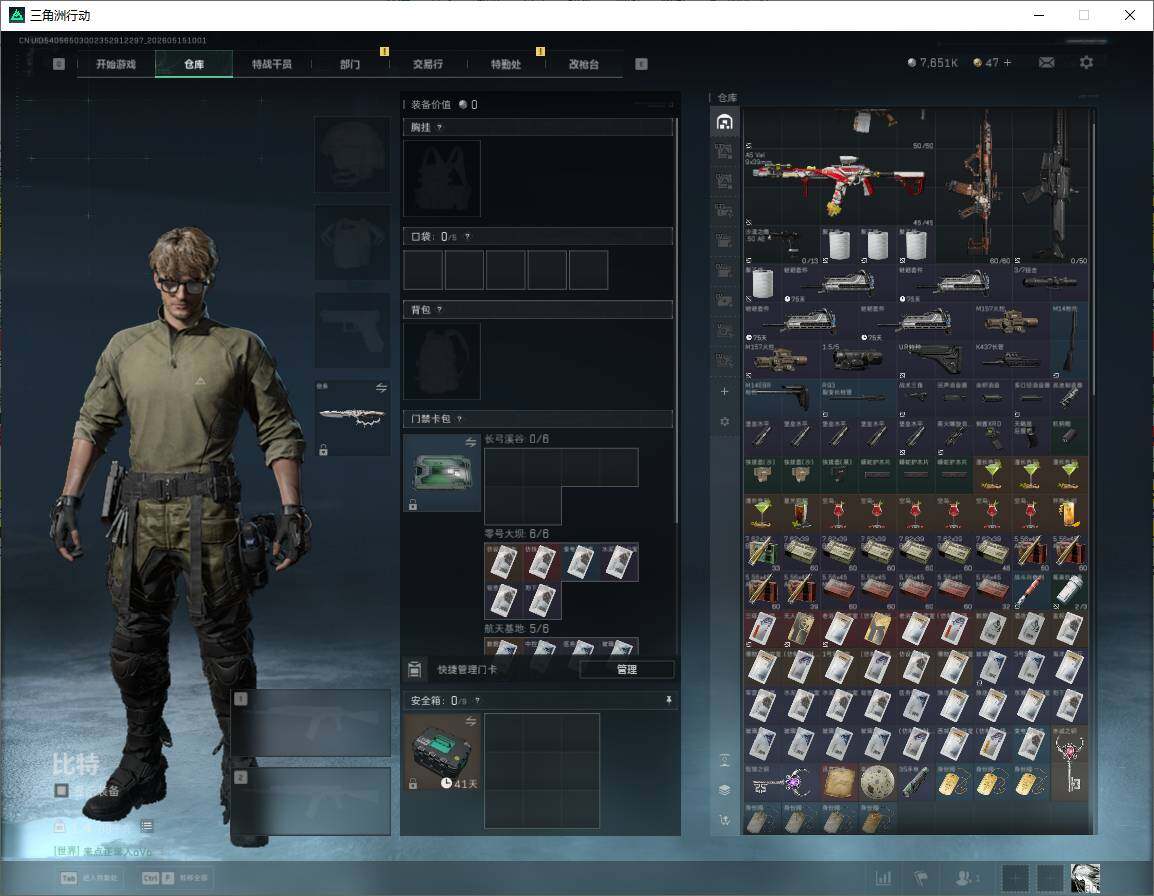Open warehouse sidebar gear settings
Image resolution: width=1154 pixels, height=896 pixels.
tap(724, 422)
